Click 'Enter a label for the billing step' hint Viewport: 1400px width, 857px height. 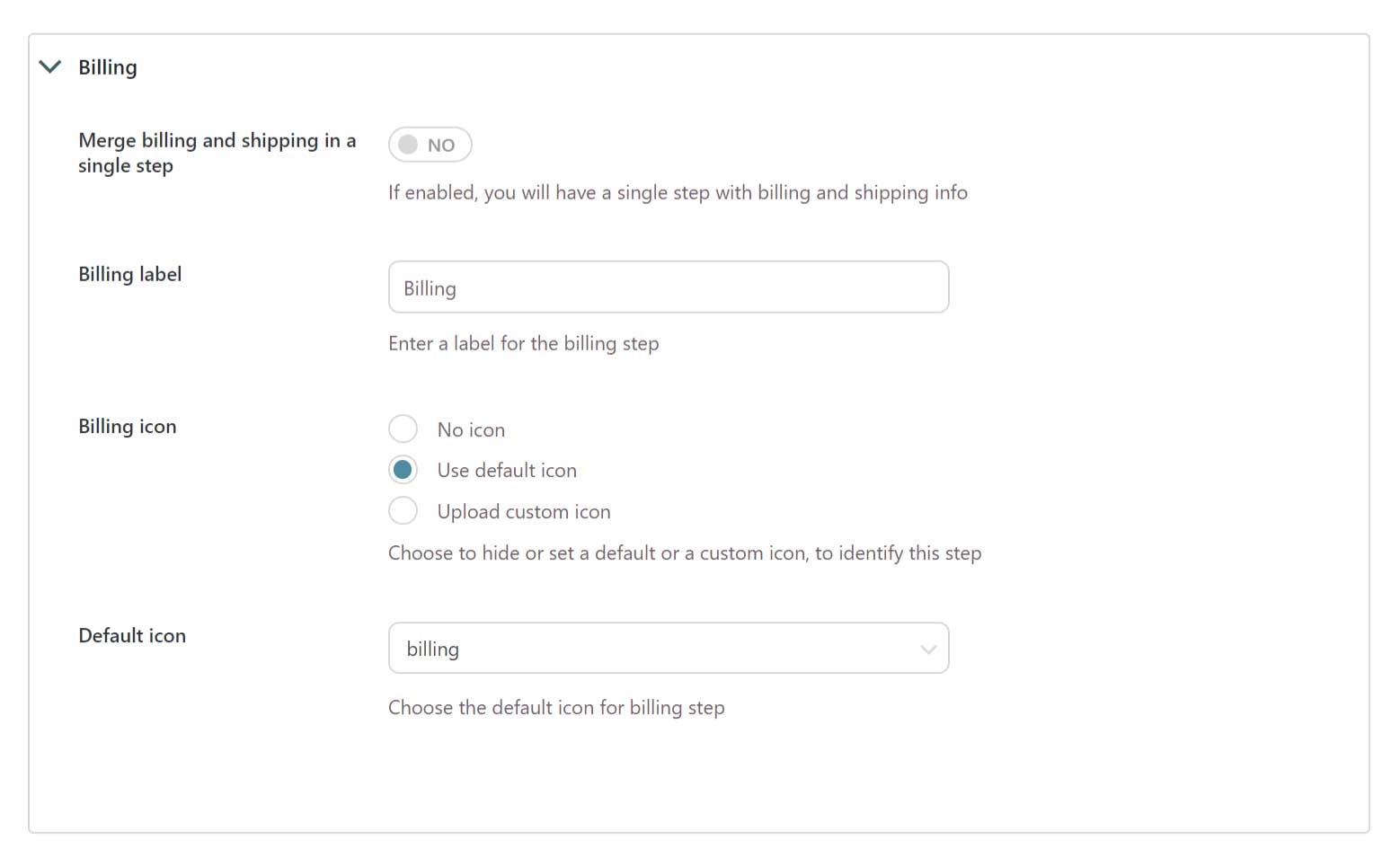coord(523,344)
